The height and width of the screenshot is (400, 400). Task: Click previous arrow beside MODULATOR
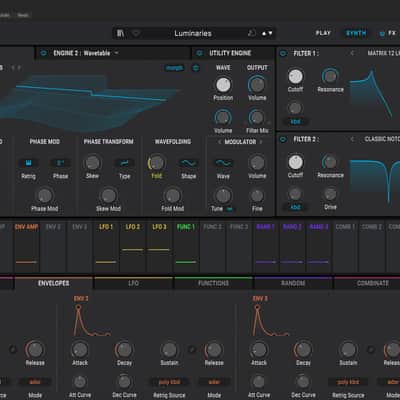219,142
